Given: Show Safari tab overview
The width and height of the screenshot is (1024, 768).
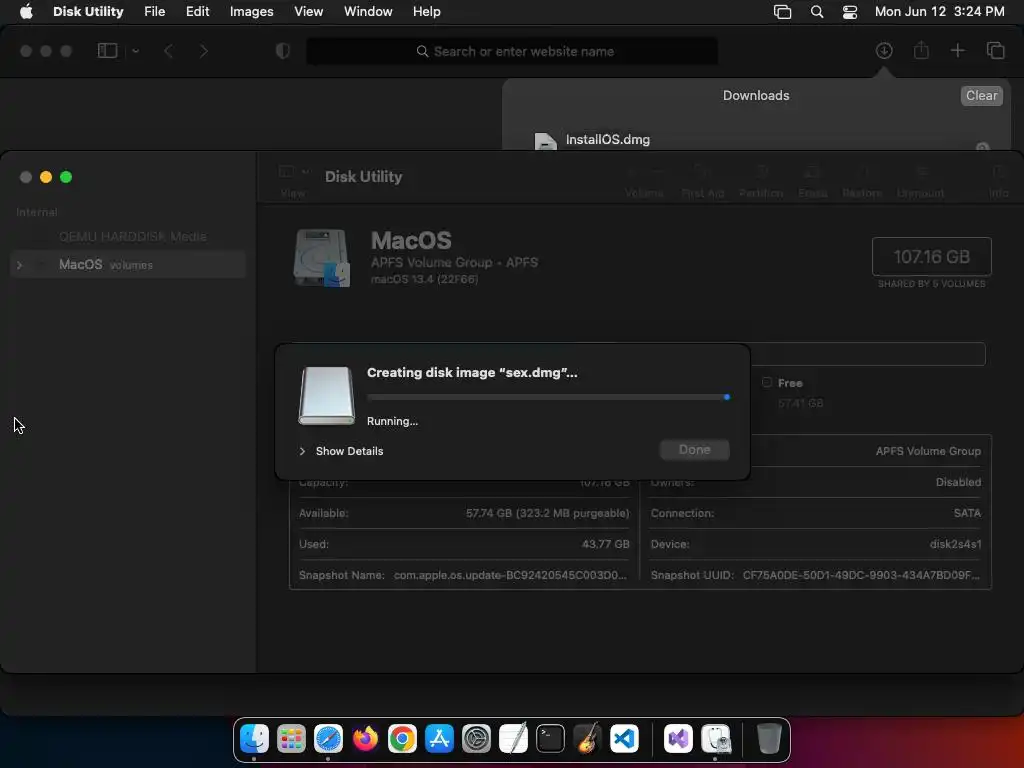Looking at the screenshot, I should tap(995, 50).
